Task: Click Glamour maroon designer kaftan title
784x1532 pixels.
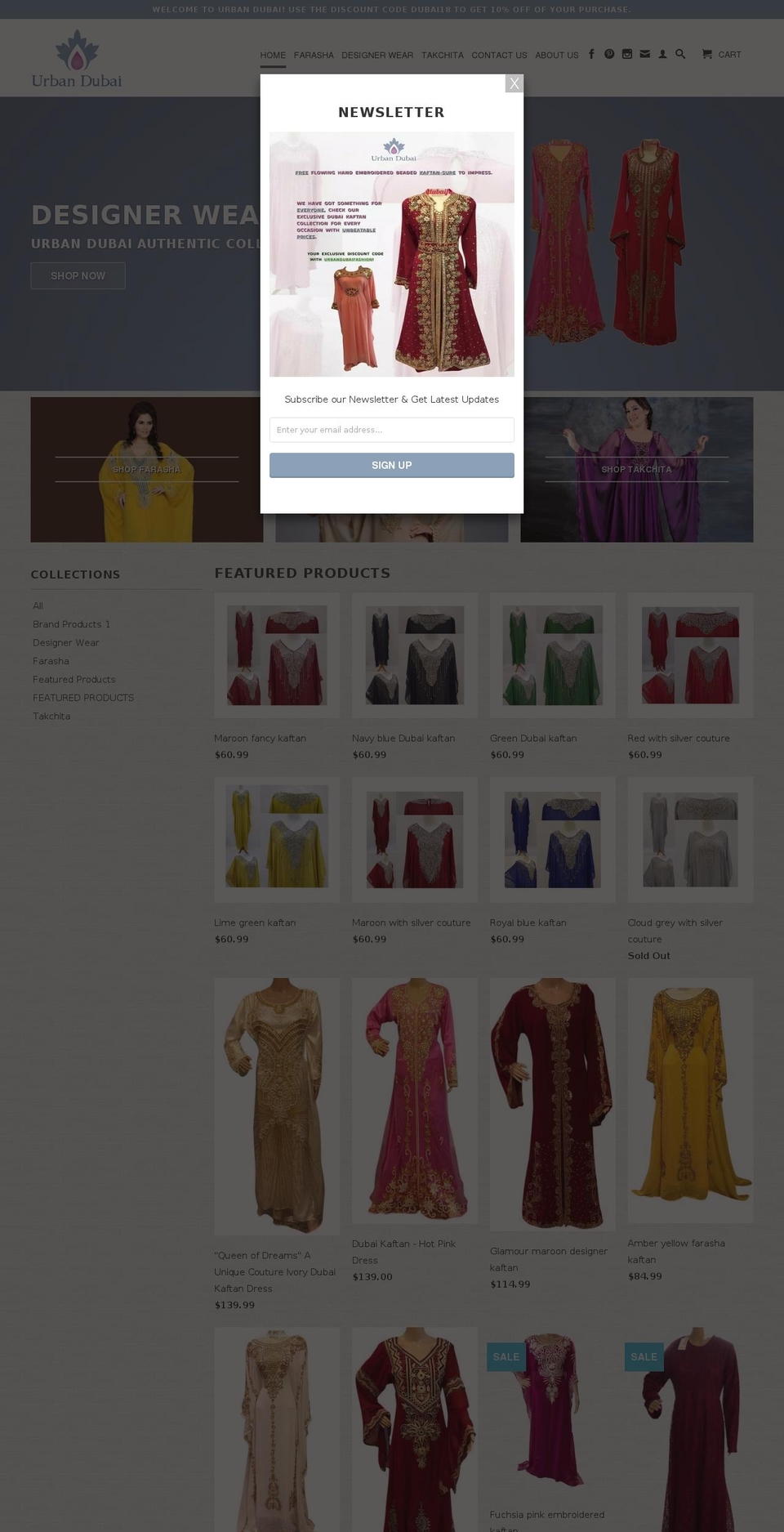Action: click(549, 1259)
